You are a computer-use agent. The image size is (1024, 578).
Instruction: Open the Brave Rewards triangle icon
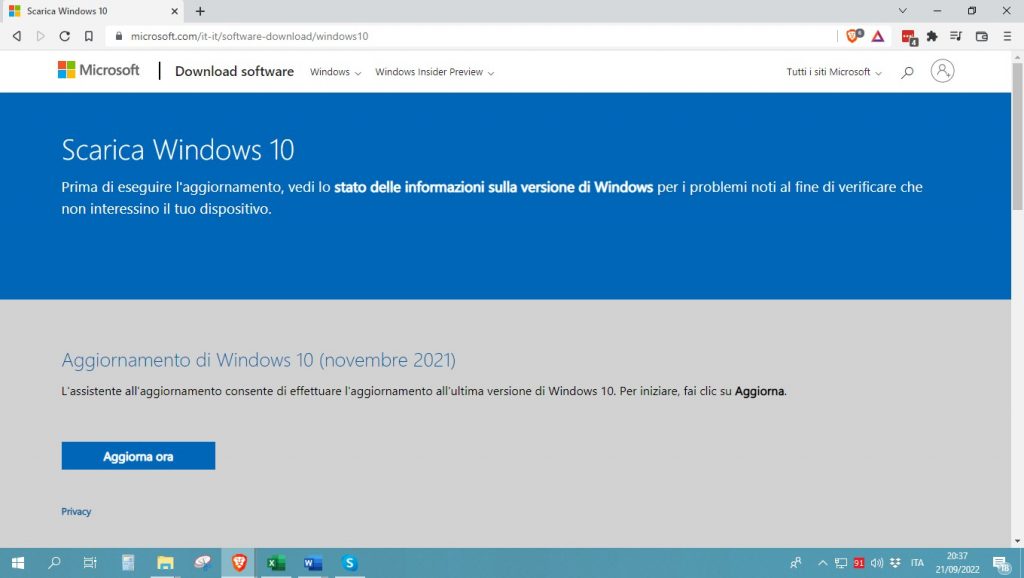tap(877, 36)
